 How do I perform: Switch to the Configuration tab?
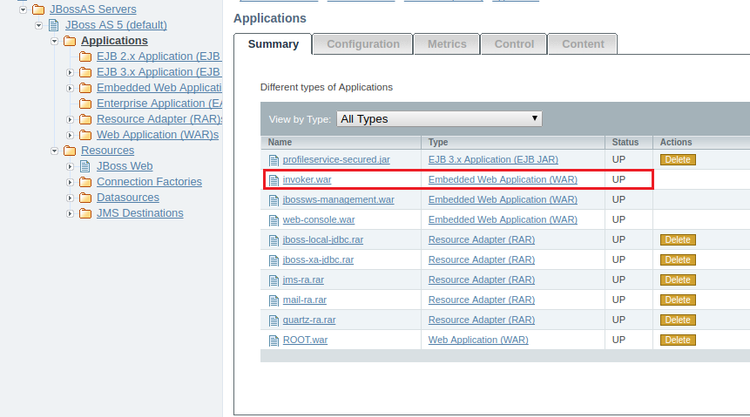pos(363,44)
